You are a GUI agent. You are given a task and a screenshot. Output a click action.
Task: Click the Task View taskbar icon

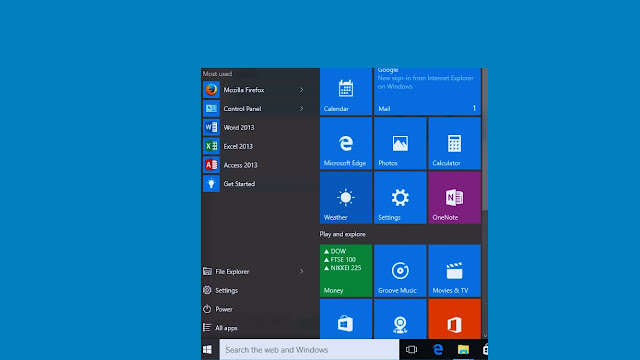pyautogui.click(x=411, y=350)
